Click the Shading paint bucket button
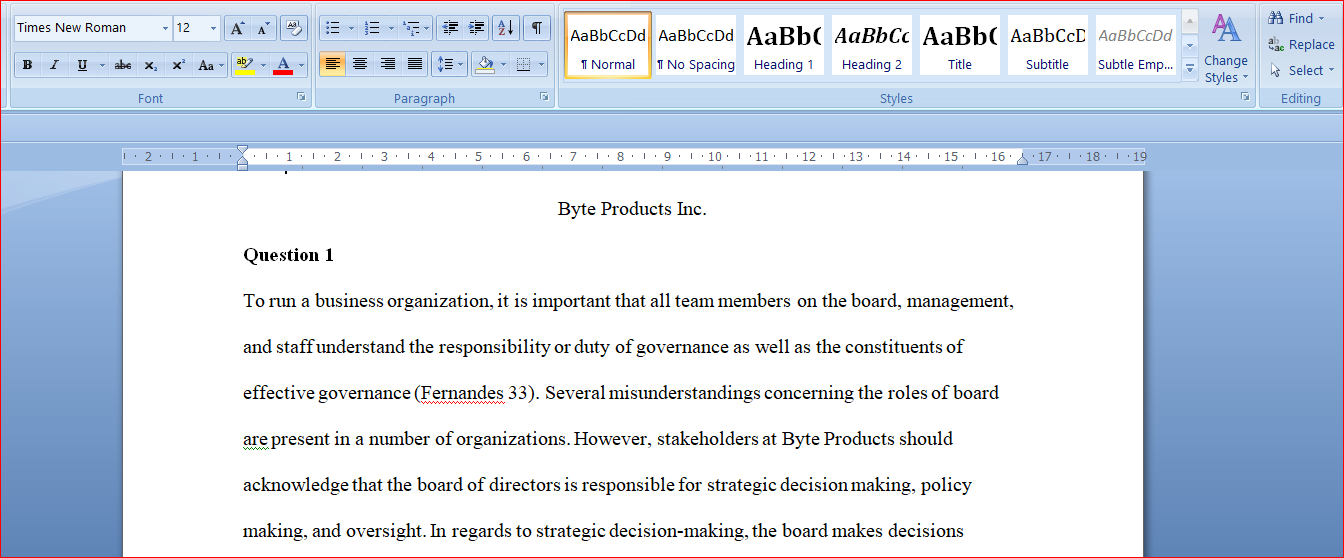 click(485, 65)
